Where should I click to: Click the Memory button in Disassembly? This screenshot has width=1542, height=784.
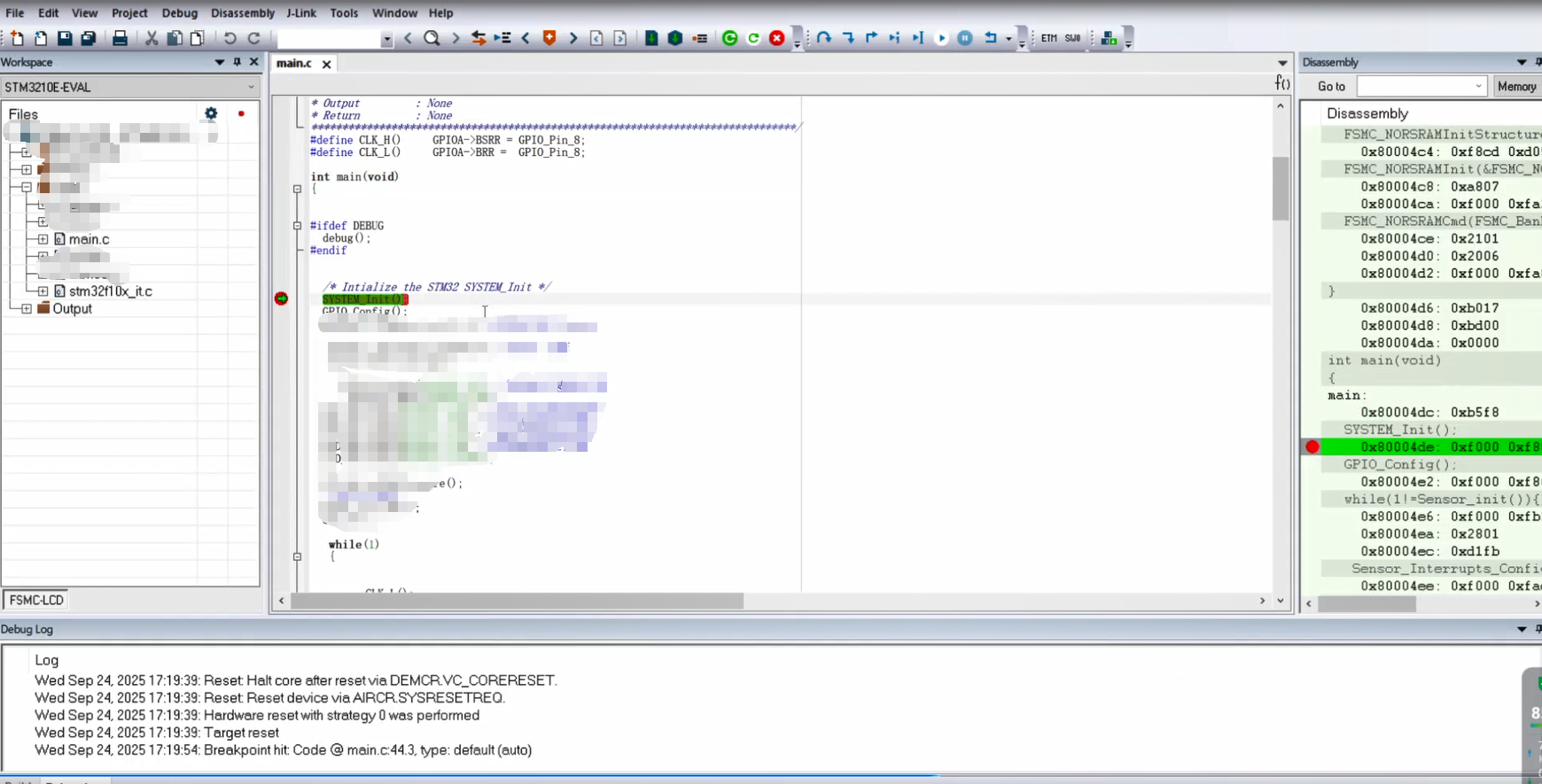coord(1516,86)
